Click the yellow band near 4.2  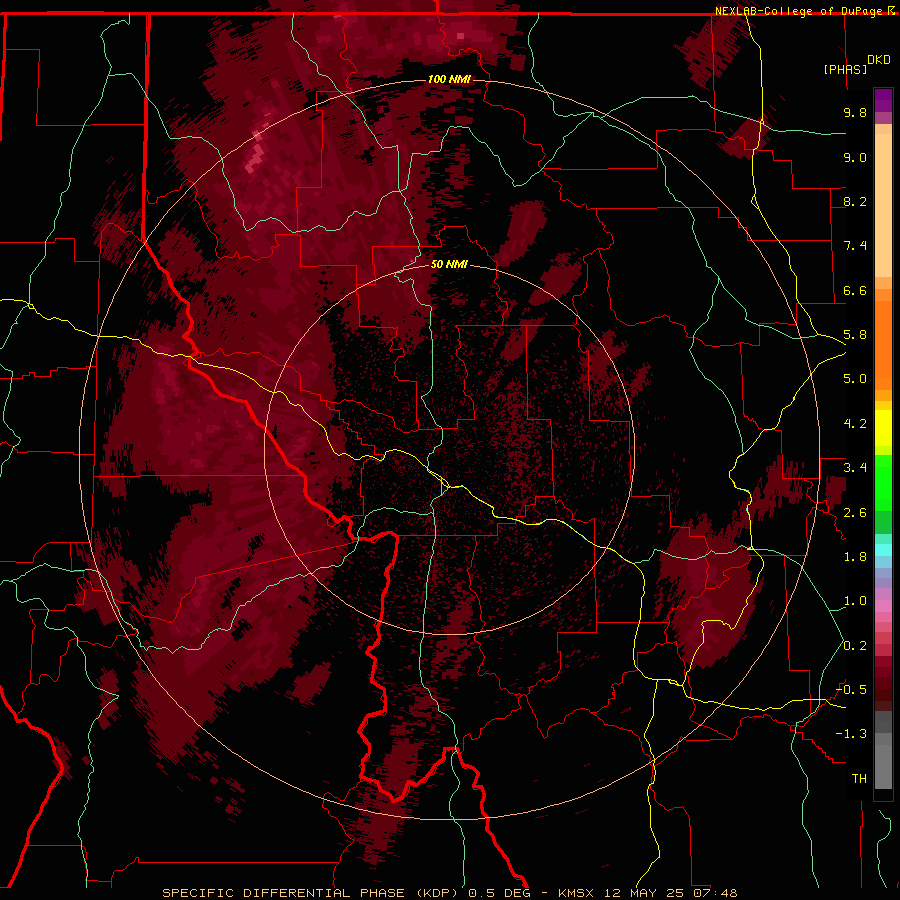pos(883,428)
